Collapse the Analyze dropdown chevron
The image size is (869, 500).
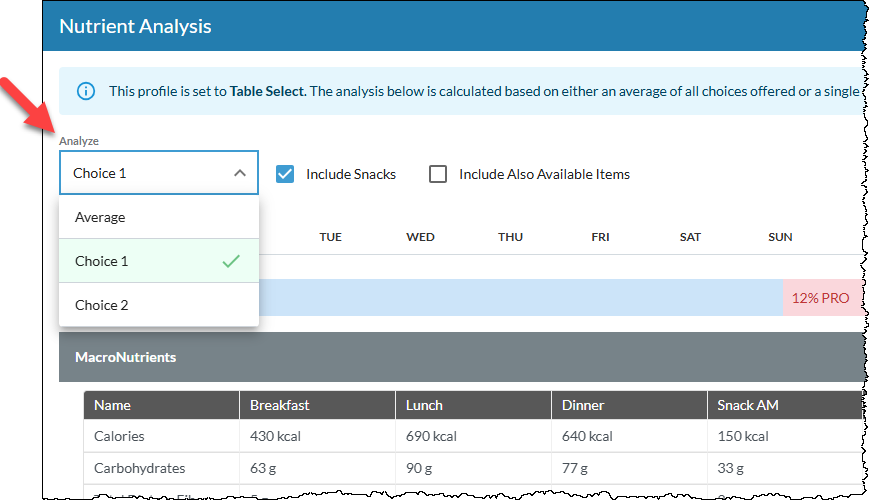tap(239, 173)
